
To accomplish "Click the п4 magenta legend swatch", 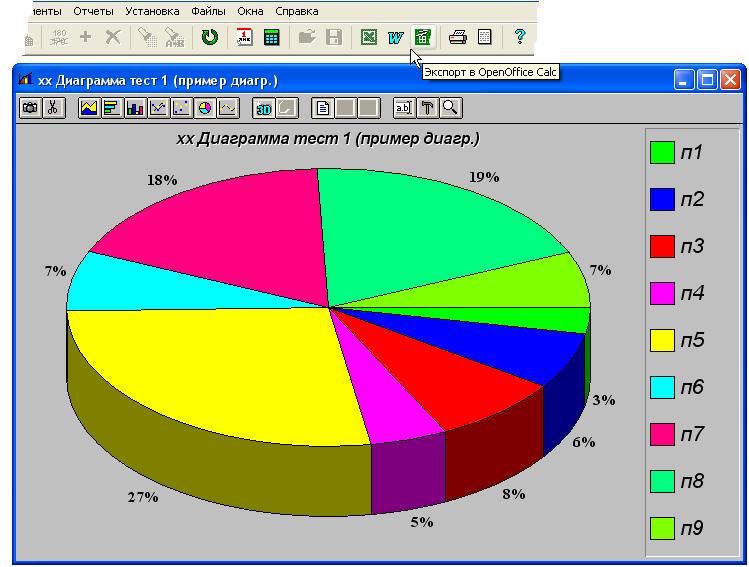I will pyautogui.click(x=662, y=293).
